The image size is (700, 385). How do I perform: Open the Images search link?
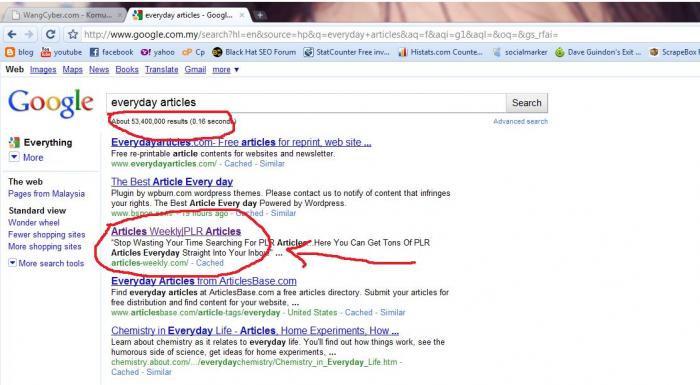43,70
